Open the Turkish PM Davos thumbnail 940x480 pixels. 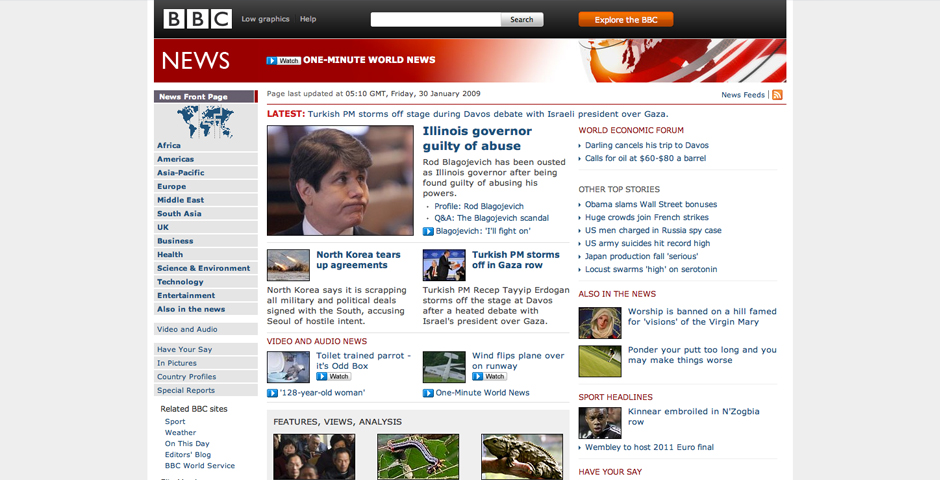coord(444,265)
